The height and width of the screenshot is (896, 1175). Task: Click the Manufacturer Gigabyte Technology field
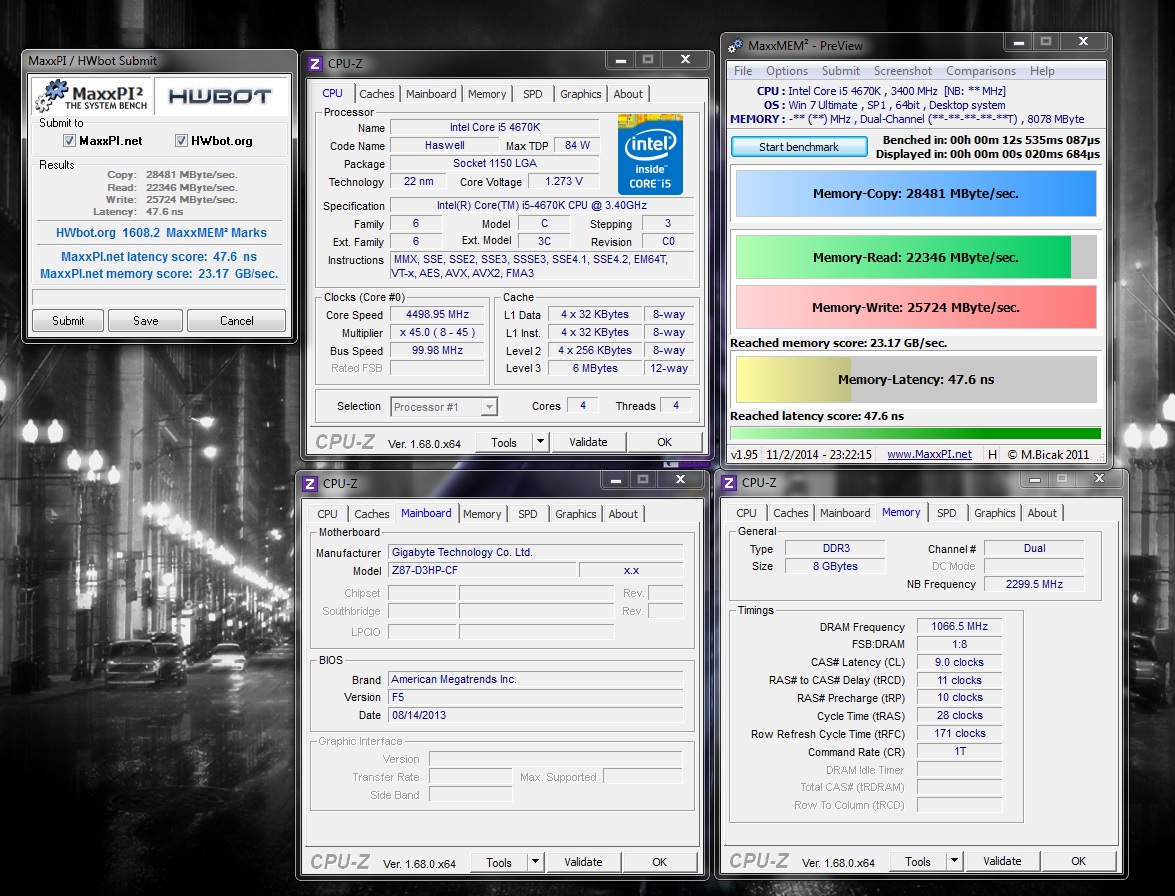pyautogui.click(x=536, y=552)
